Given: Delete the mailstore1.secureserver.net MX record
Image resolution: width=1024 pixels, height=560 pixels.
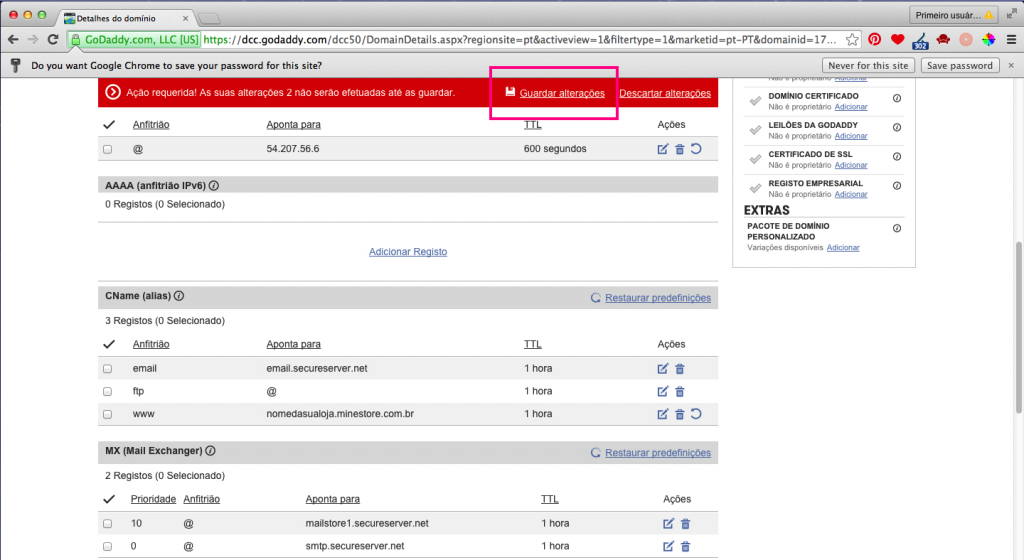Looking at the screenshot, I should (685, 523).
